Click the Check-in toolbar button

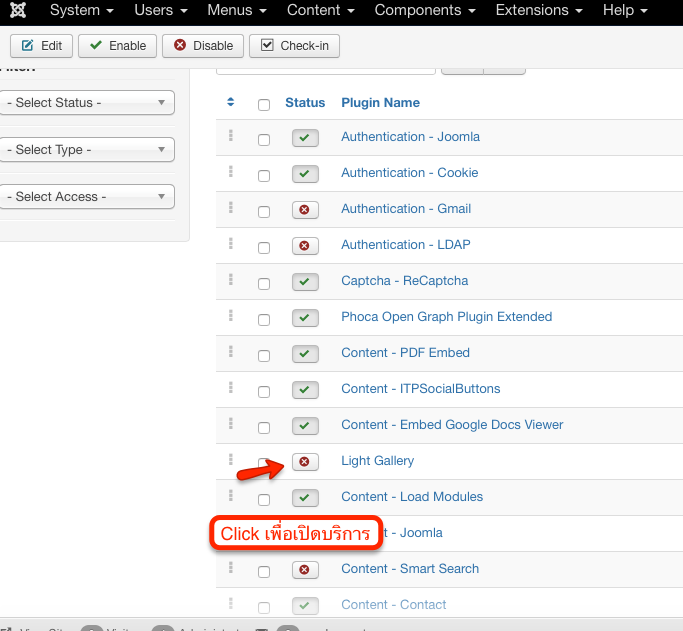click(x=294, y=46)
